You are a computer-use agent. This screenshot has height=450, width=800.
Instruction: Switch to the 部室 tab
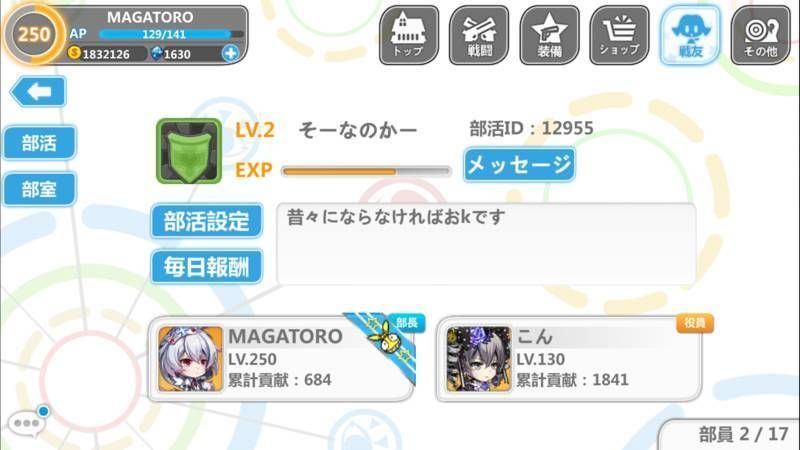click(x=39, y=189)
